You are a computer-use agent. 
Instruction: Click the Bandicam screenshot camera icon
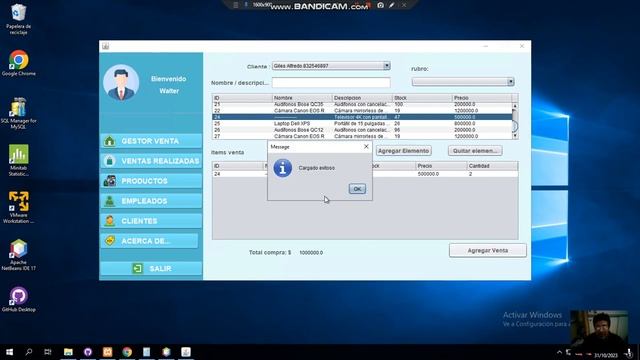point(380,5)
